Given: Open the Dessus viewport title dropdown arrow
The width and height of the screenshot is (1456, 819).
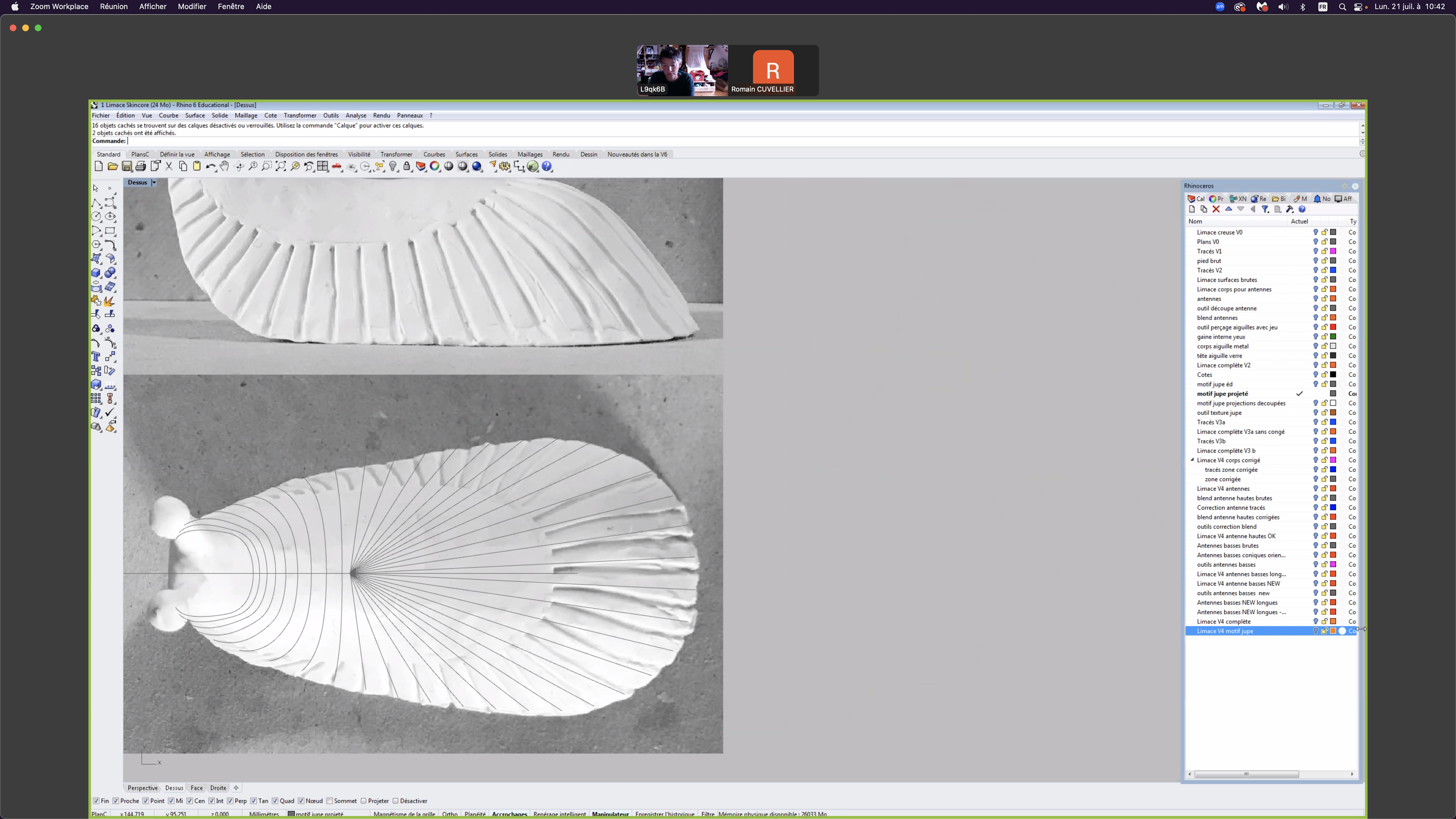Looking at the screenshot, I should (x=154, y=183).
